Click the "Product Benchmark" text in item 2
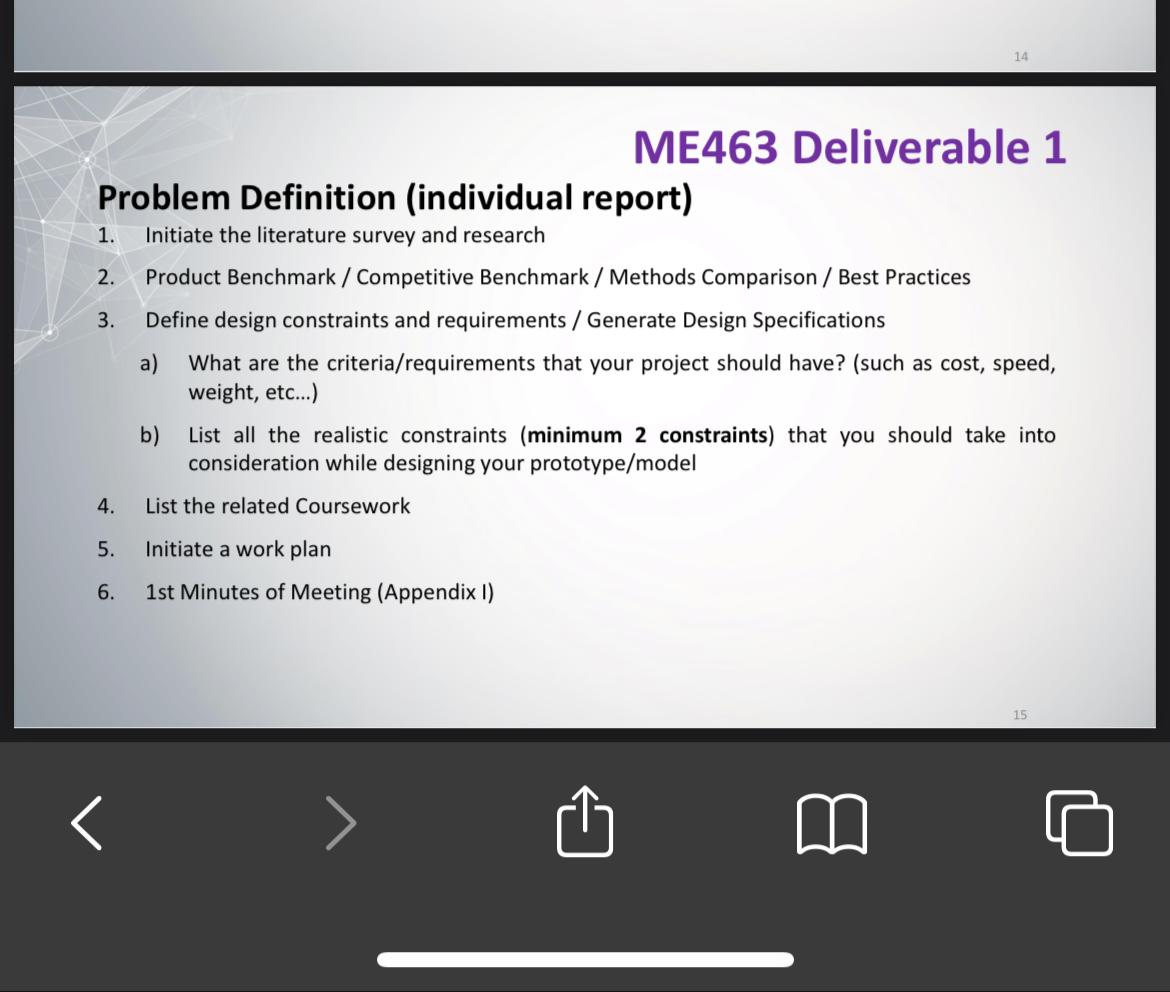 click(x=240, y=277)
